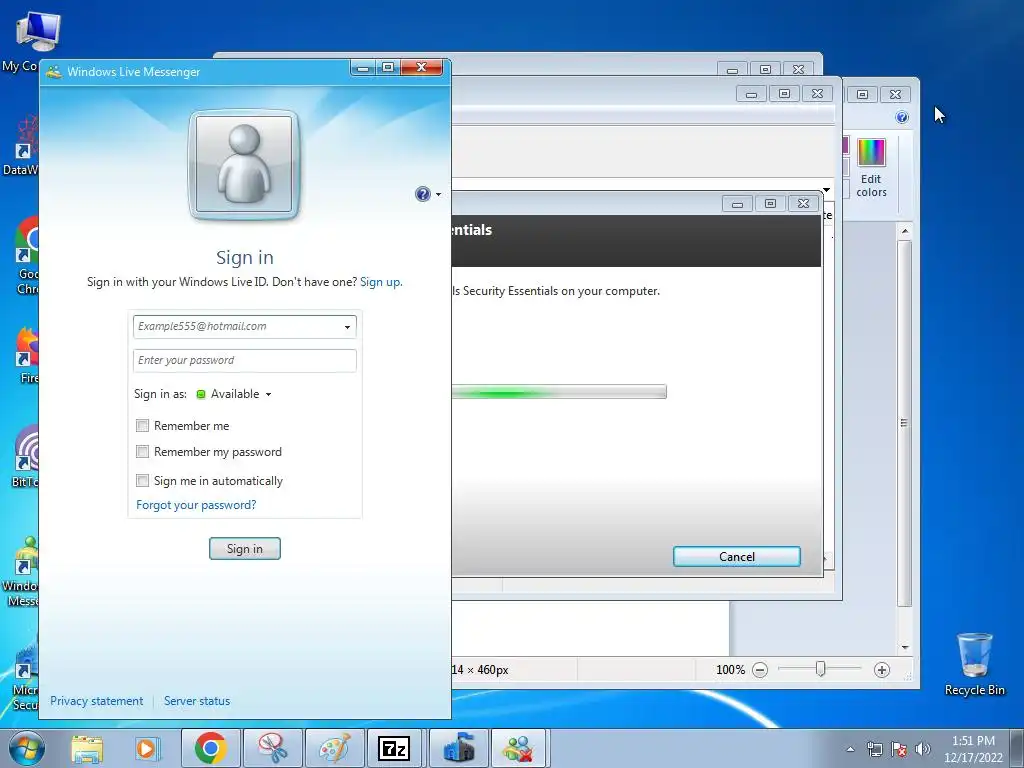Launch Windows Media Player from taskbar
Viewport: 1024px width, 768px height.
tap(147, 749)
